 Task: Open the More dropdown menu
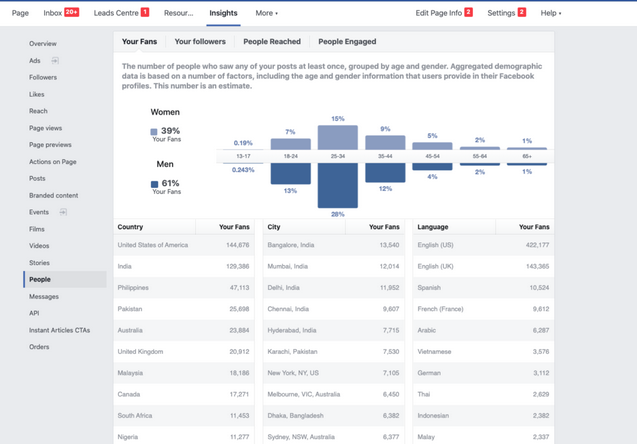[x=266, y=13]
